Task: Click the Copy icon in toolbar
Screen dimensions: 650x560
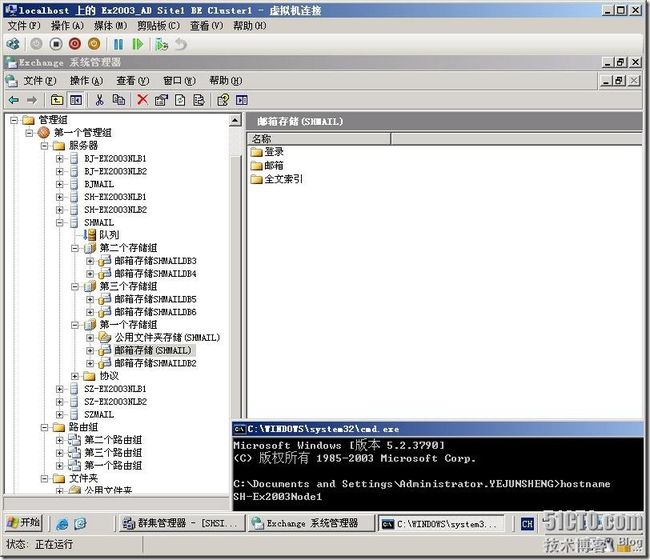Action: point(119,99)
